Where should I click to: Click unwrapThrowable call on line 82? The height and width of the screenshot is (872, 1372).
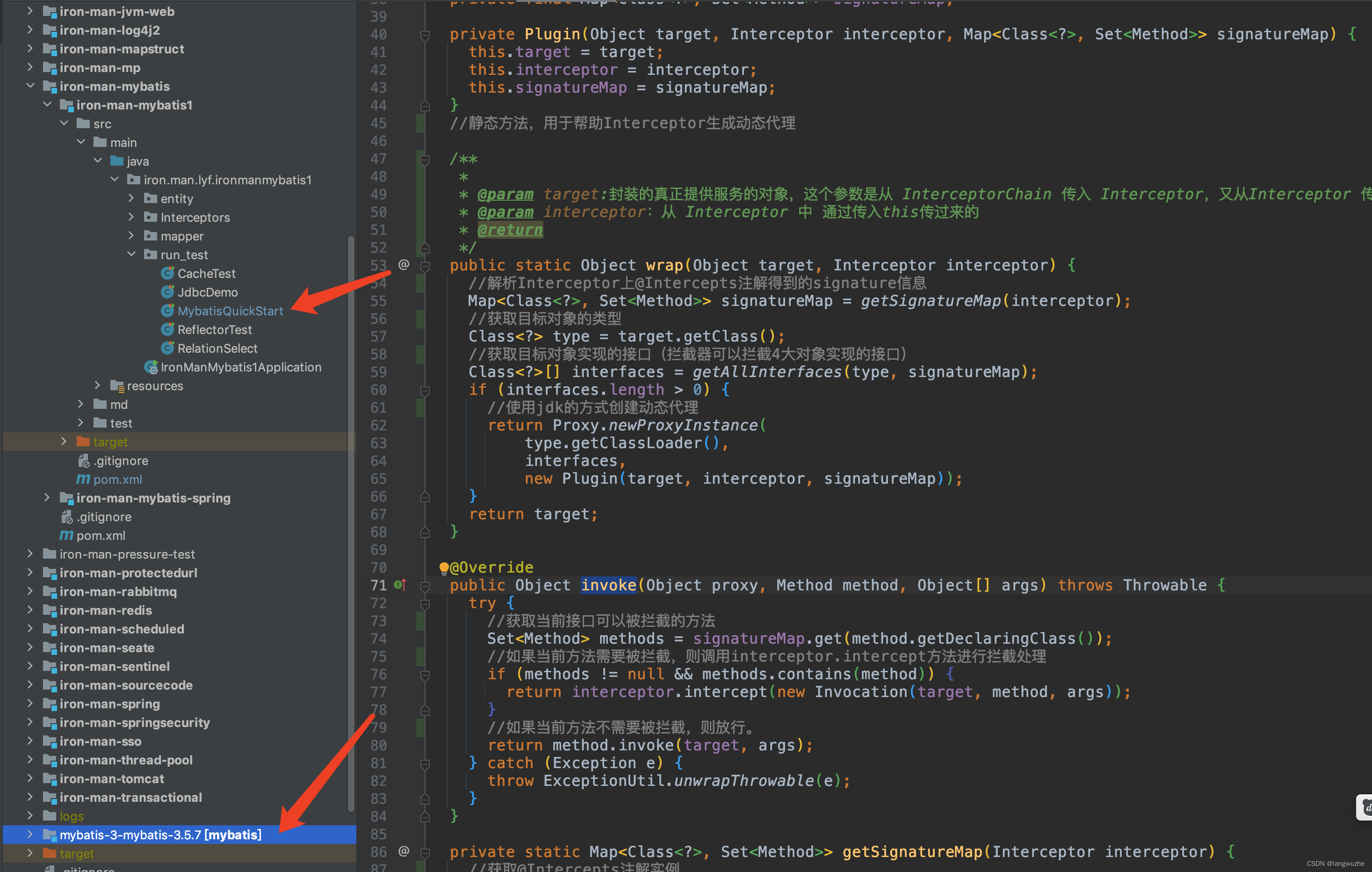click(744, 781)
